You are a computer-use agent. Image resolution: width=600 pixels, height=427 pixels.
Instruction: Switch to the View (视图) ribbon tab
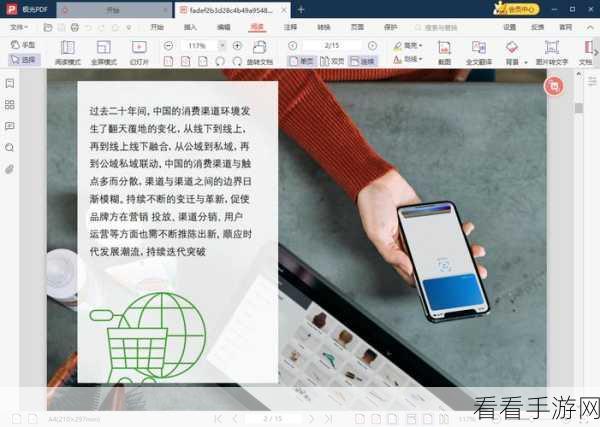pos(257,28)
